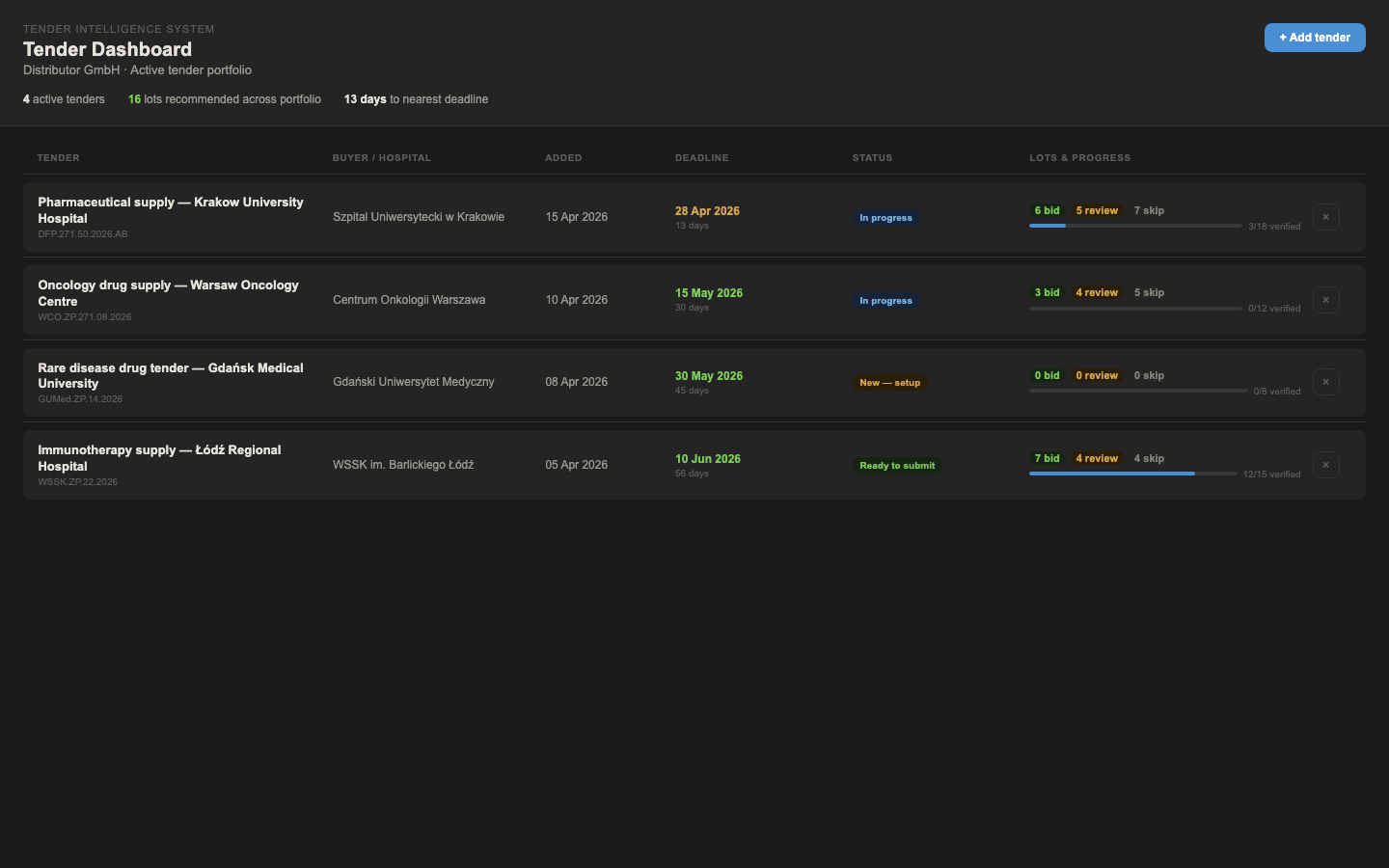
Task: Click the Ready to submit status badge
Action: (x=897, y=466)
